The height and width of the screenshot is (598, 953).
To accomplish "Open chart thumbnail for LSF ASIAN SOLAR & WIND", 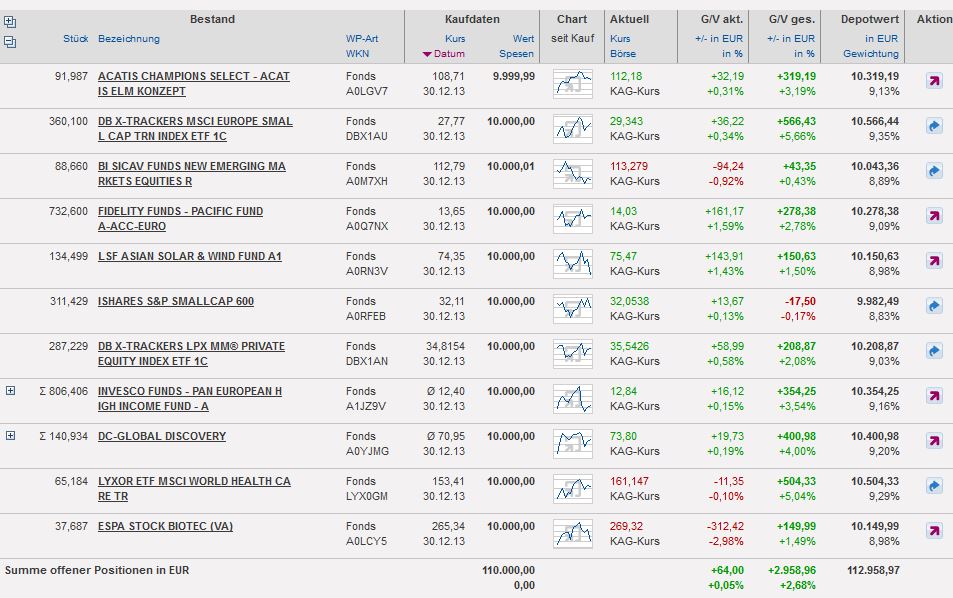I will pyautogui.click(x=573, y=264).
